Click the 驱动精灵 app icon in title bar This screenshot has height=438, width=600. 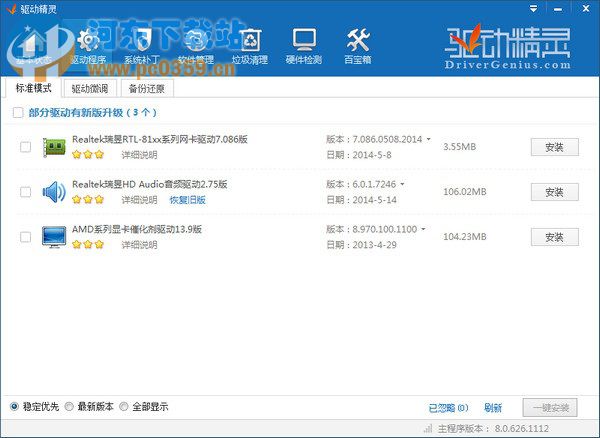point(11,8)
